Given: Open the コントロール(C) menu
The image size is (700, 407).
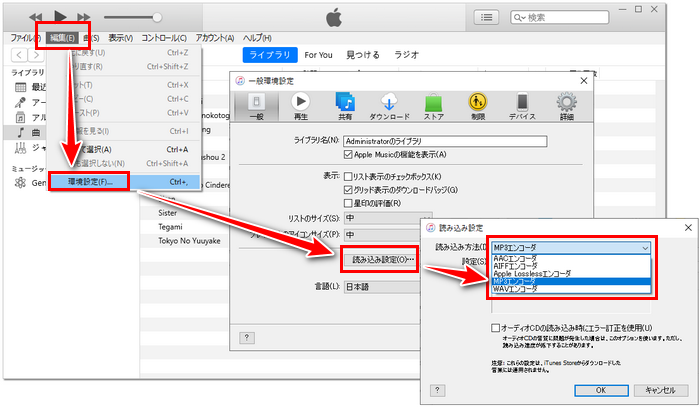Looking at the screenshot, I should [x=164, y=38].
